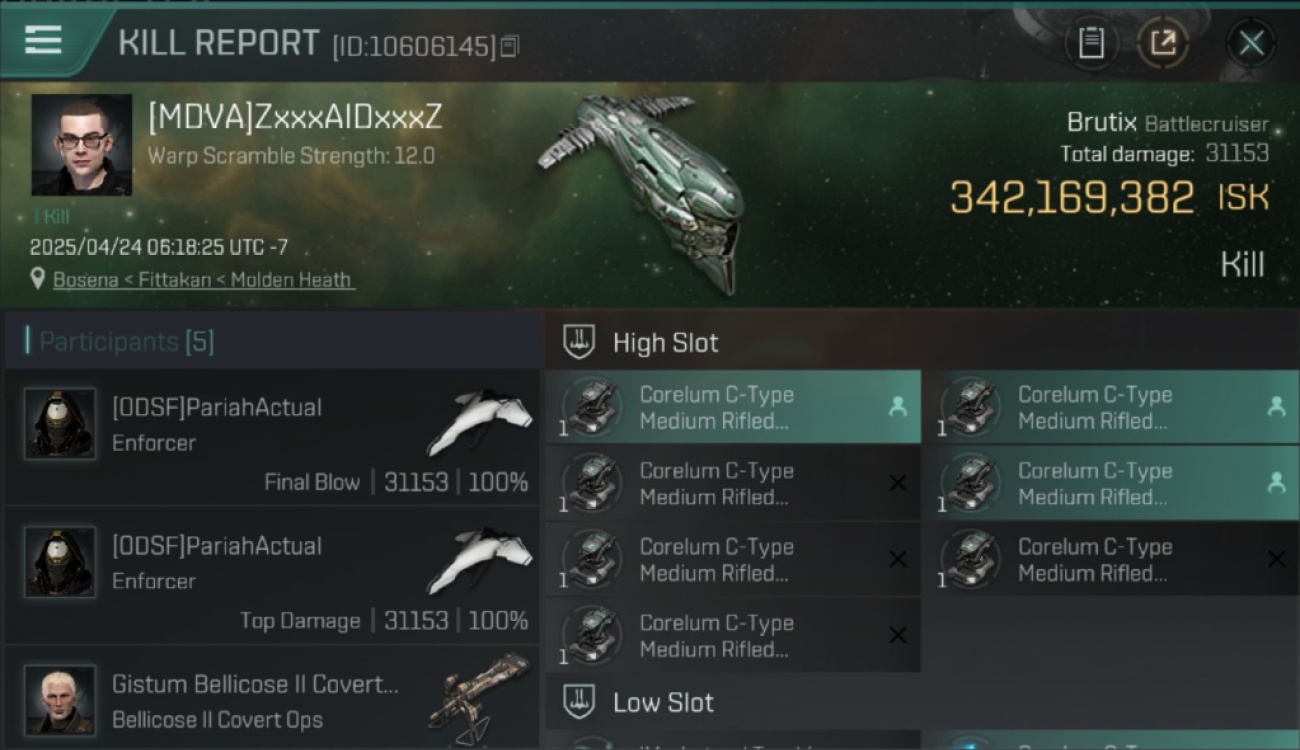Select PariahActual Top Damage participant
Screen dimensions: 1300x750
pyautogui.click(x=271, y=576)
